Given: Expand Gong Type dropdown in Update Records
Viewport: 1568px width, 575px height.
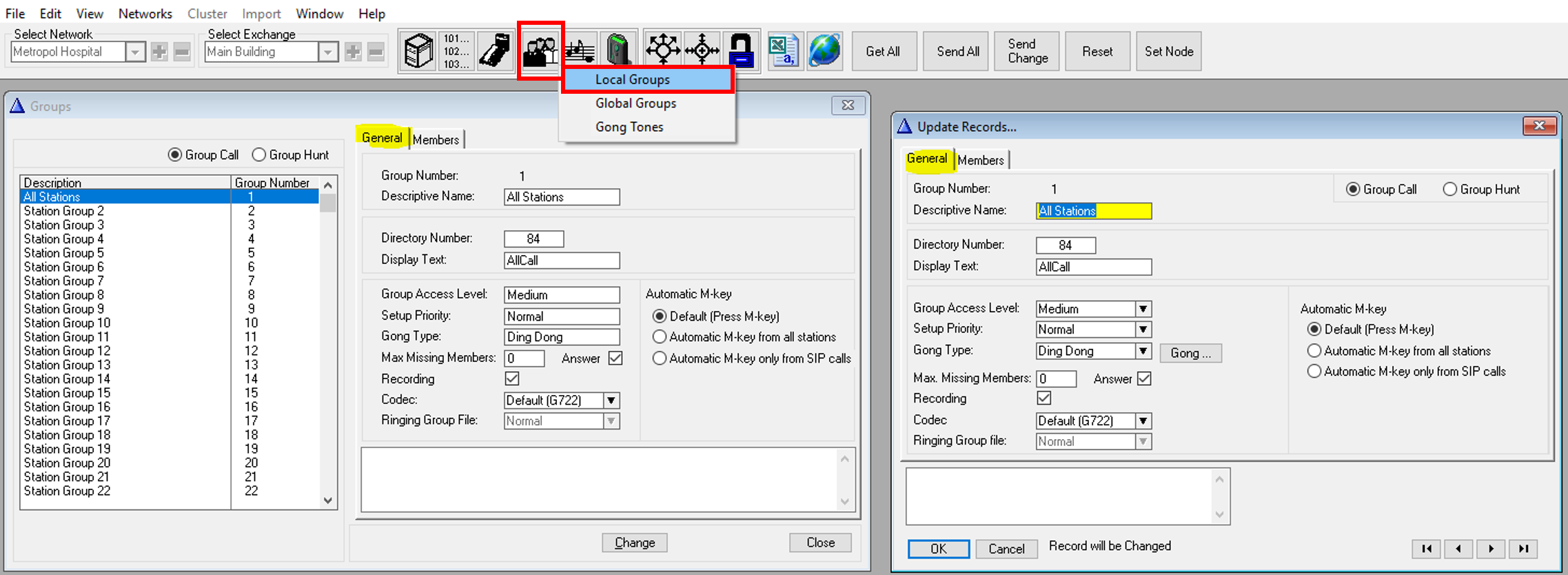Looking at the screenshot, I should point(1143,351).
